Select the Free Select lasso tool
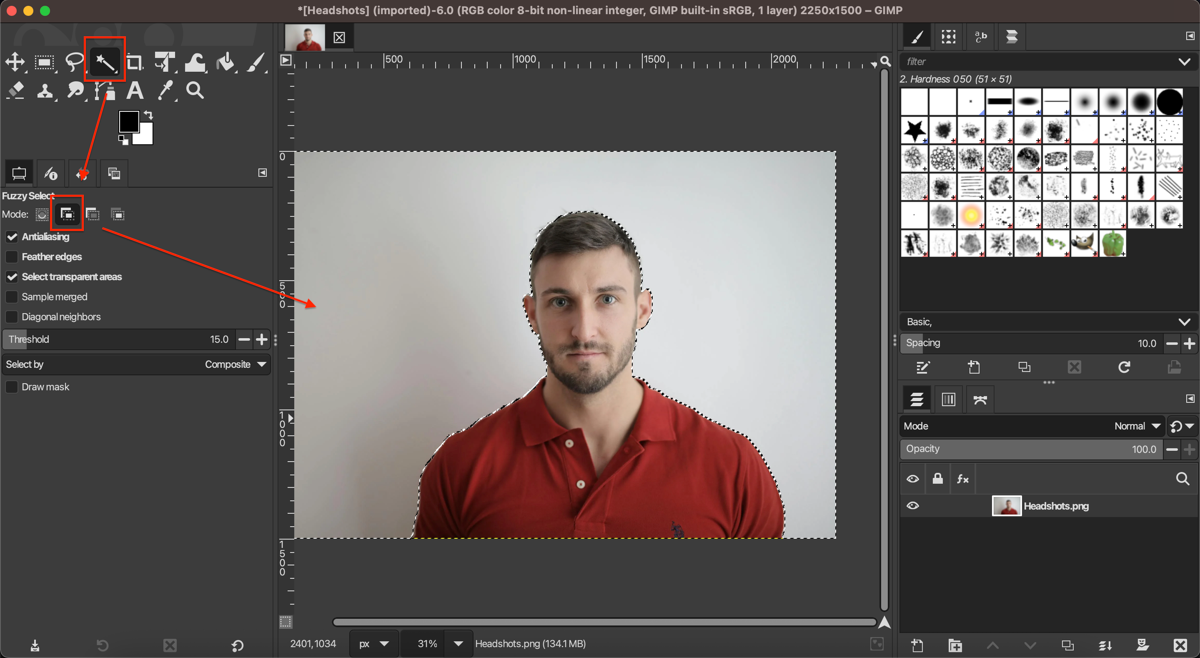Viewport: 1200px width, 658px height. [x=75, y=62]
